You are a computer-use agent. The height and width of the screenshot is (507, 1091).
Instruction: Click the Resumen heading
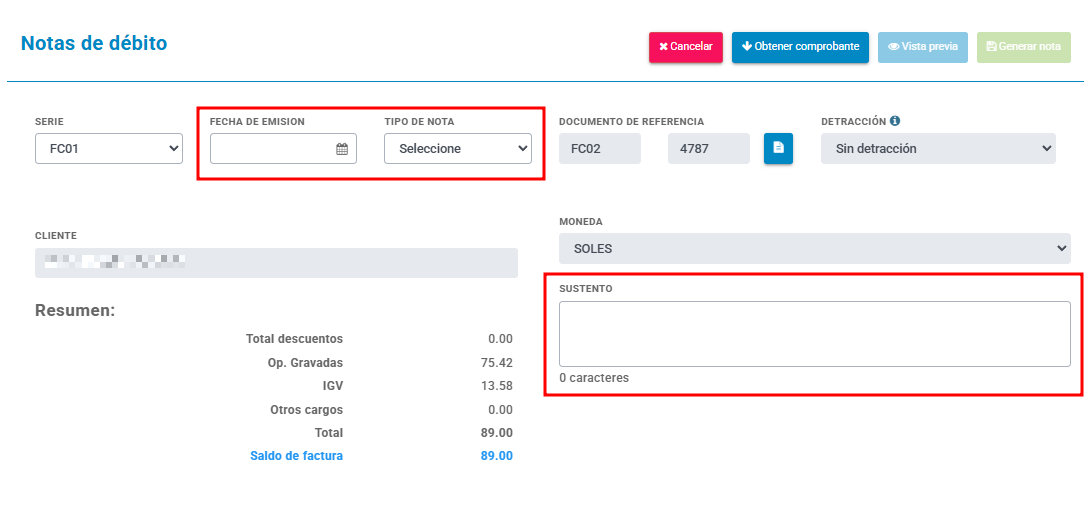75,310
